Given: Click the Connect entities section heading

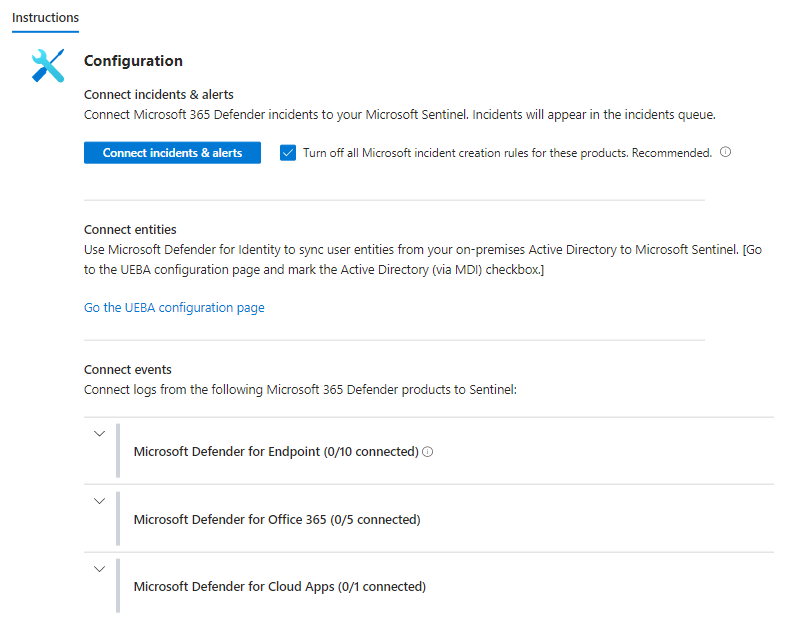Looking at the screenshot, I should [130, 230].
